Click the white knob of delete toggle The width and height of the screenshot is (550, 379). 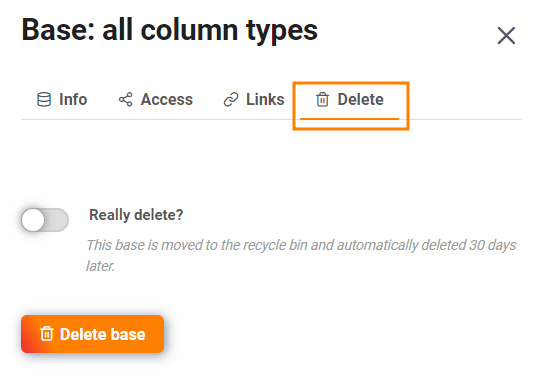click(33, 220)
